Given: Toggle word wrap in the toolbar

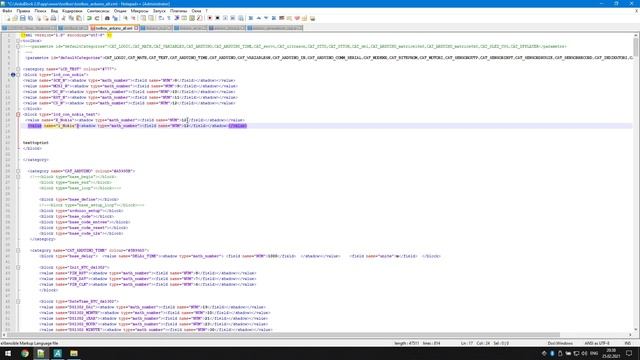Looking at the screenshot, I should click(161, 18).
